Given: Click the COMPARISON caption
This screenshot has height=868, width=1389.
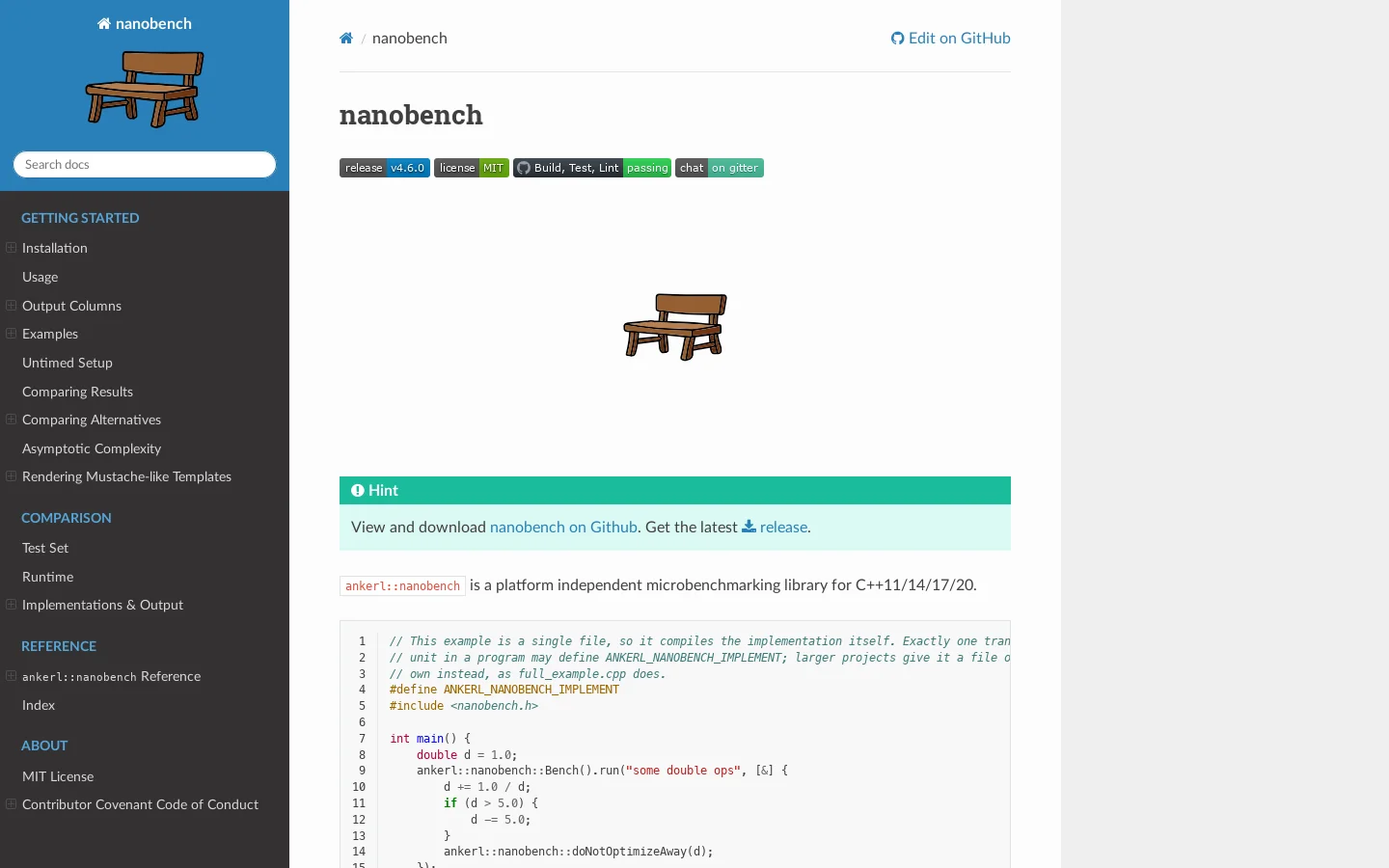Looking at the screenshot, I should pos(67,518).
